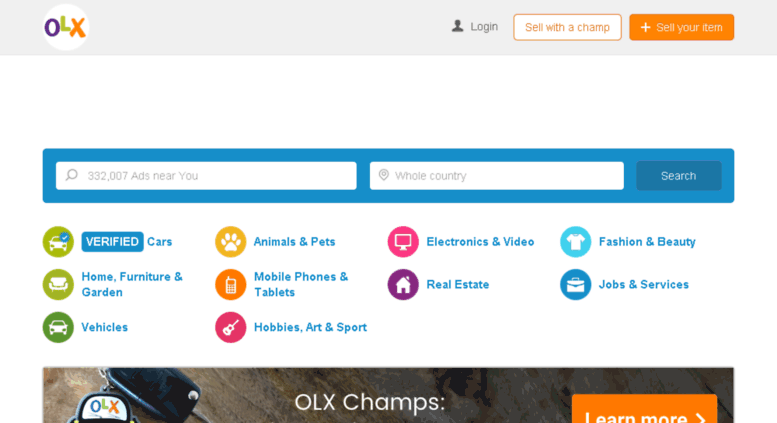Click Learn more on OLX Champs banner

644,410
